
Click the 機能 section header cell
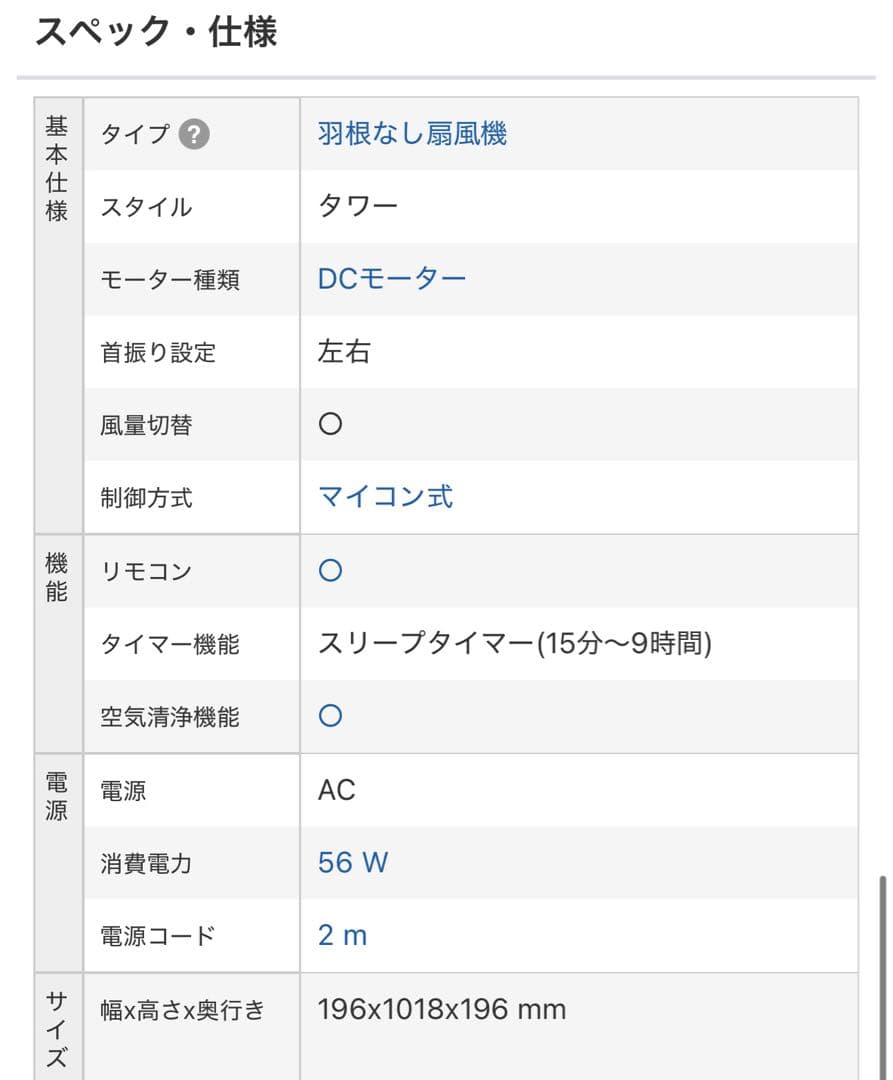[x=57, y=578]
